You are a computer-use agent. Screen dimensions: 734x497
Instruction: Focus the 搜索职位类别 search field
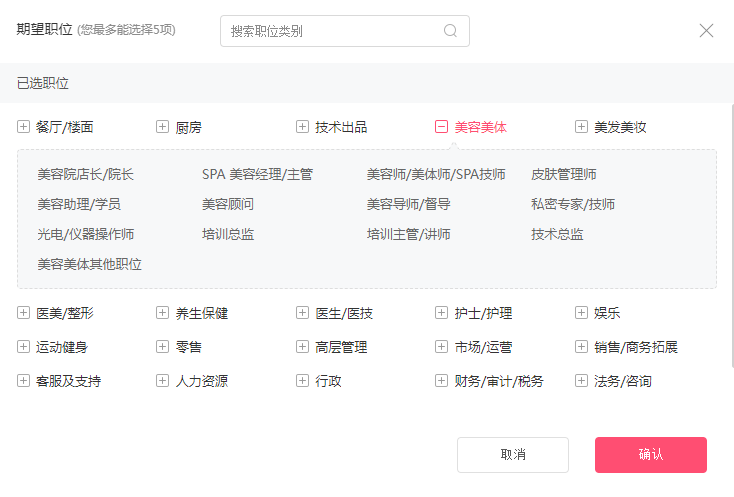tap(332, 31)
